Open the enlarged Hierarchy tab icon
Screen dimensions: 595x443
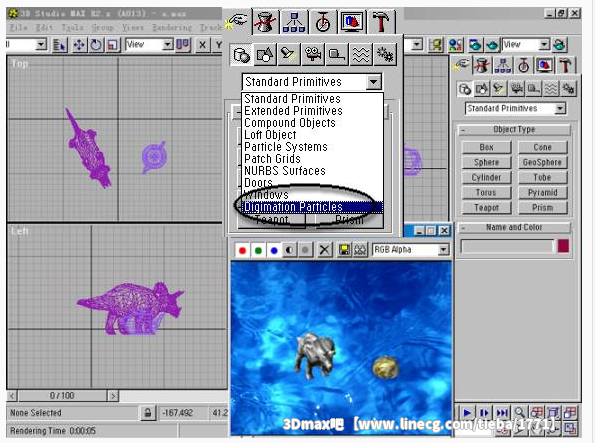point(294,22)
